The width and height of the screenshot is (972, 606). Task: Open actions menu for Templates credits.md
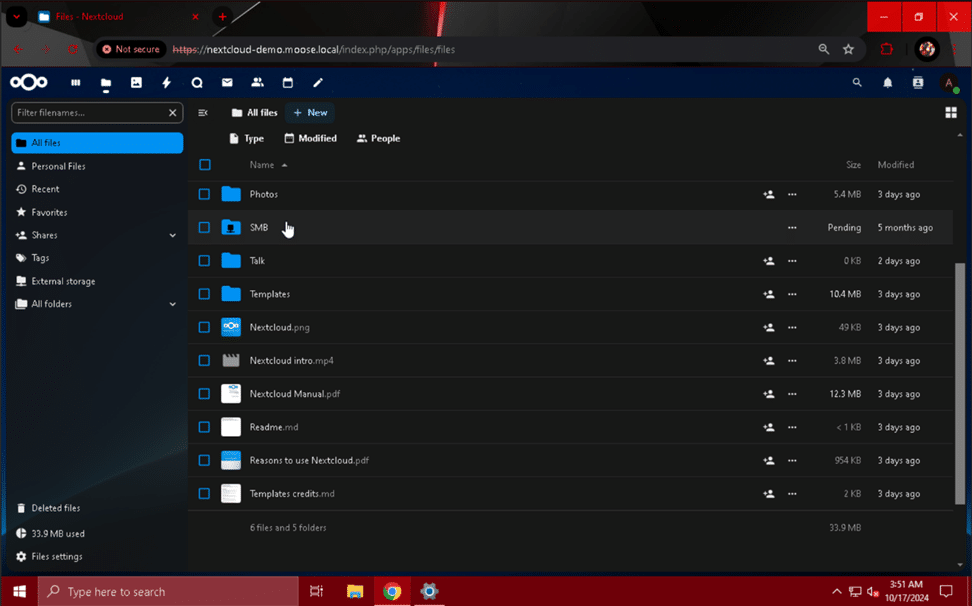(x=792, y=494)
